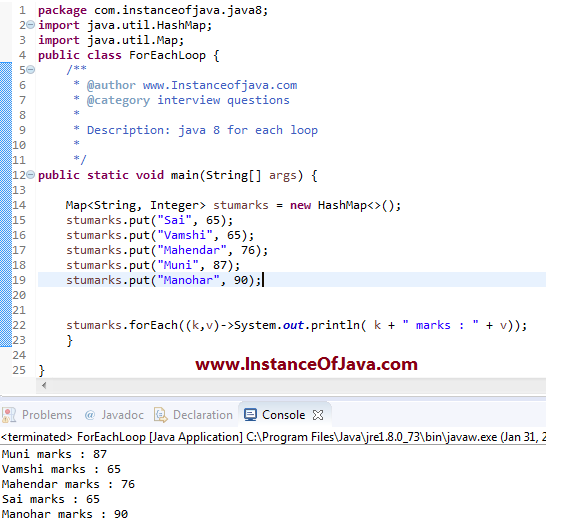Click line number 14 in the gutter

click(x=19, y=205)
